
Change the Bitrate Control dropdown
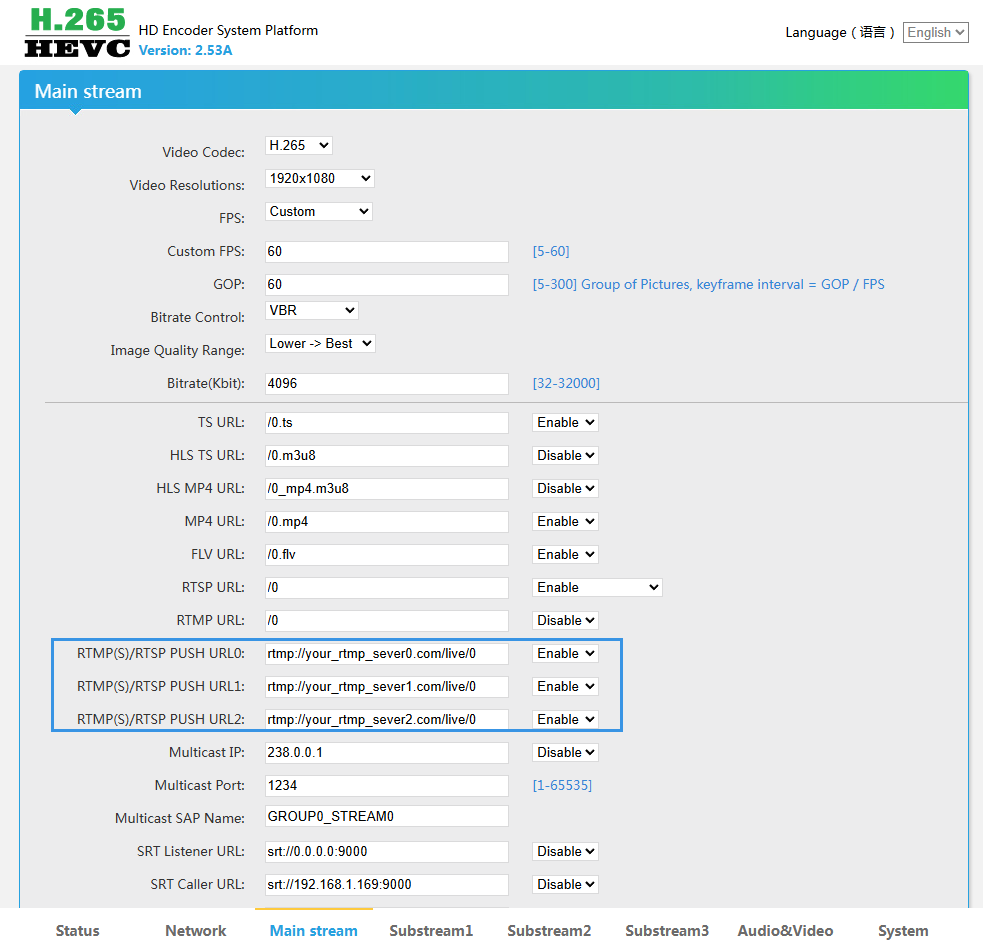pos(311,311)
